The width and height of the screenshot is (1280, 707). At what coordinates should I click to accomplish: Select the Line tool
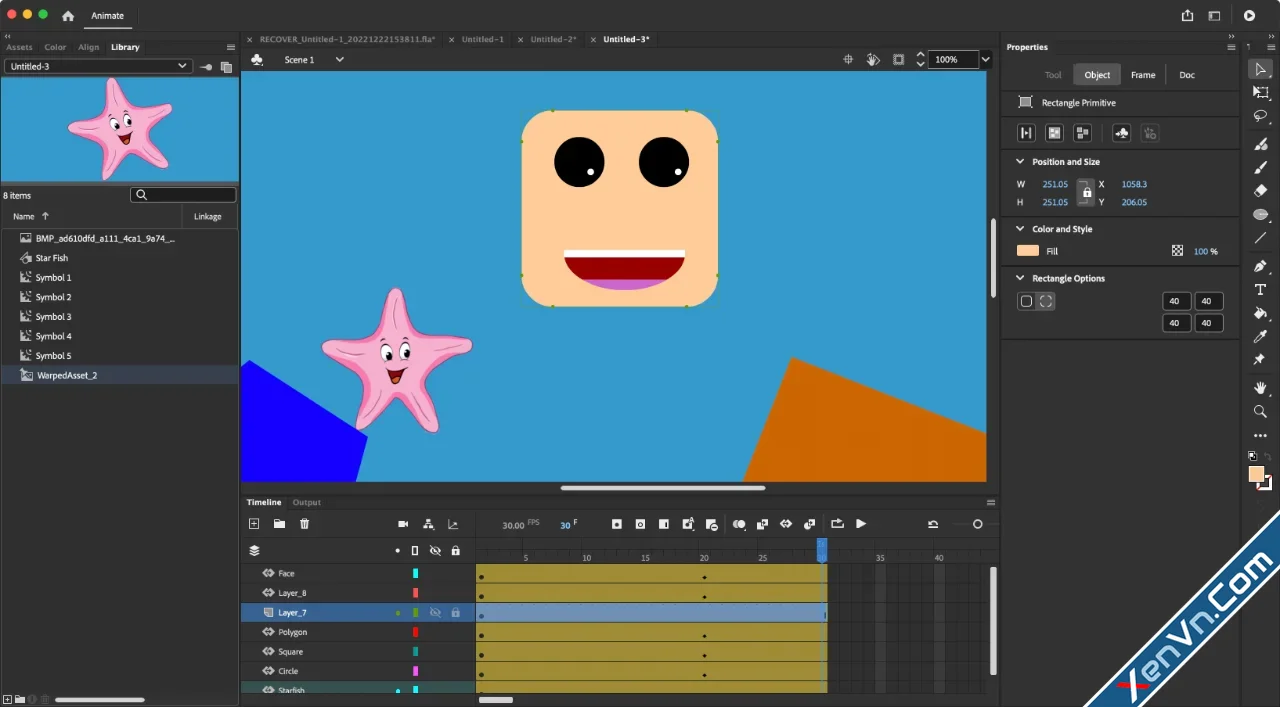[1260, 238]
